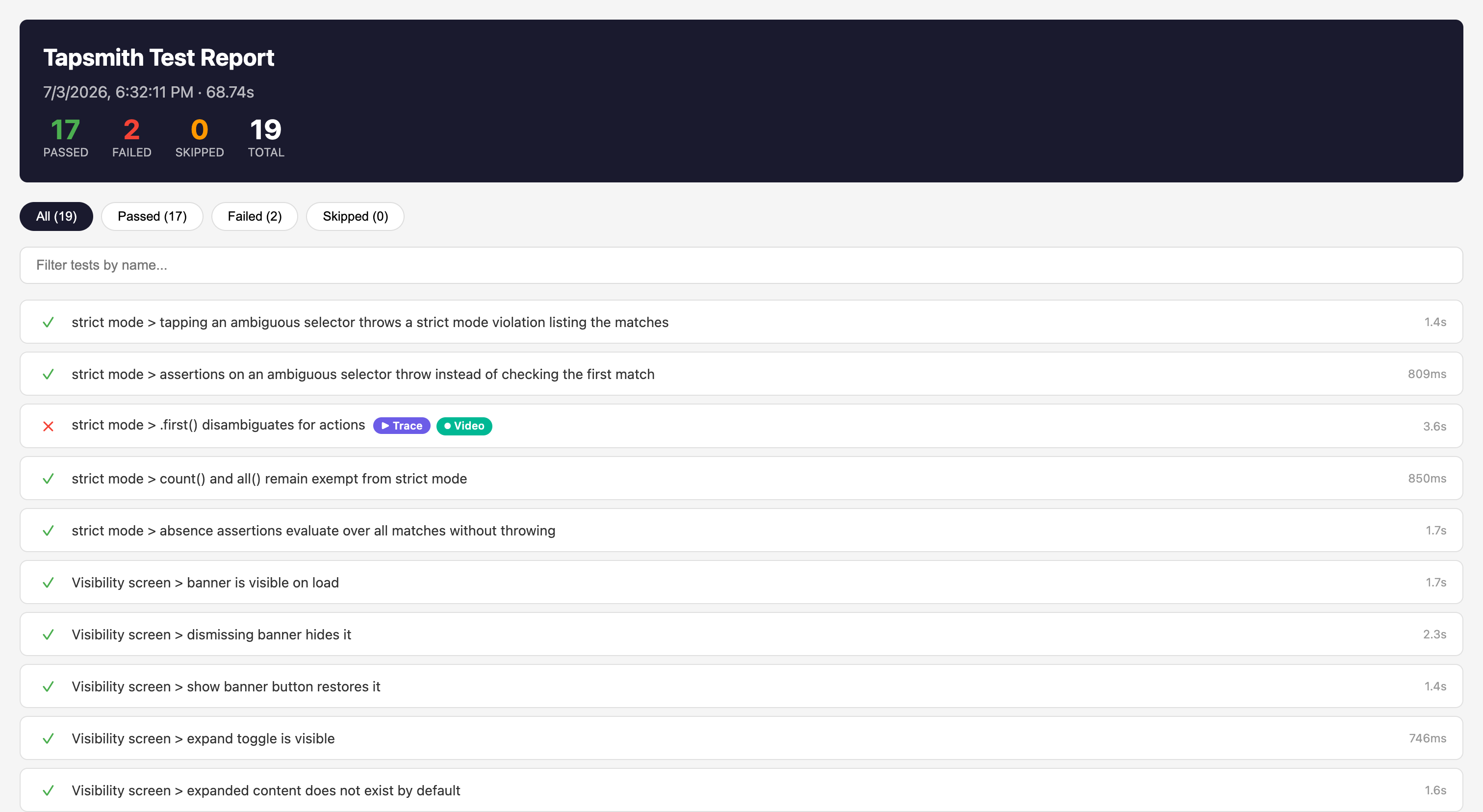The width and height of the screenshot is (1483, 812).
Task: Click the 850ms duration value
Action: (1427, 478)
